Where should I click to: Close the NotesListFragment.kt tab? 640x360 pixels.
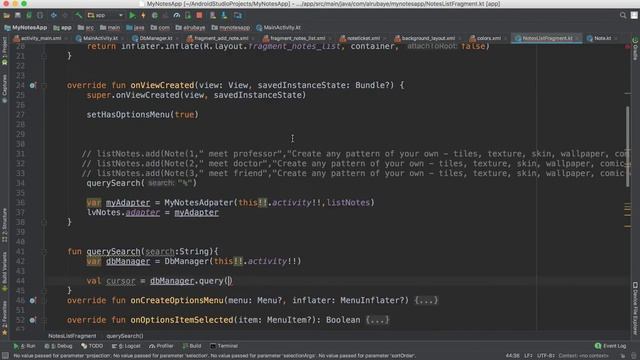pyautogui.click(x=577, y=38)
